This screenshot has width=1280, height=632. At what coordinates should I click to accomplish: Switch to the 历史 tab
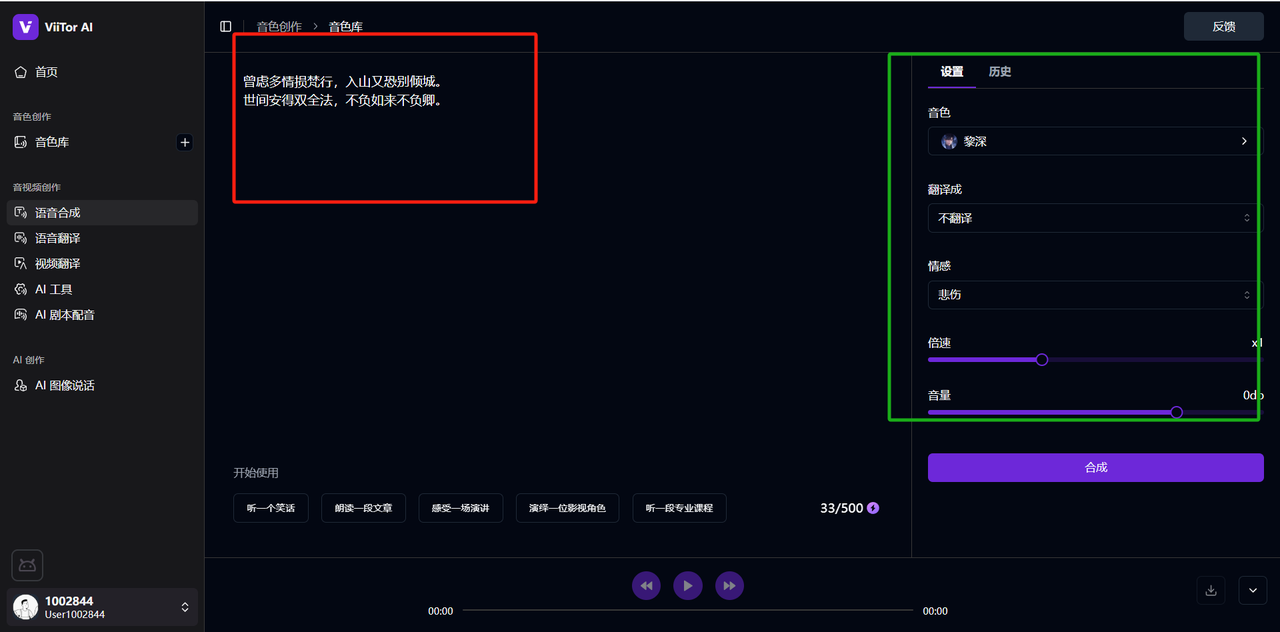coord(1000,72)
